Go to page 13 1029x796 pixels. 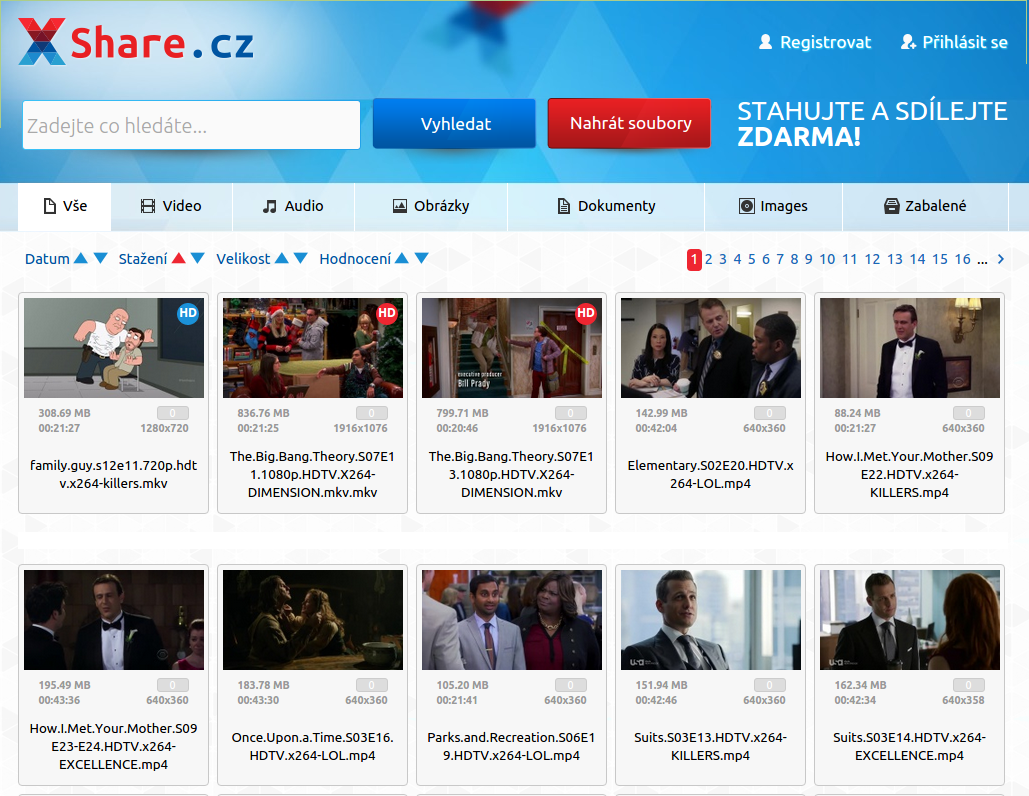tap(895, 259)
